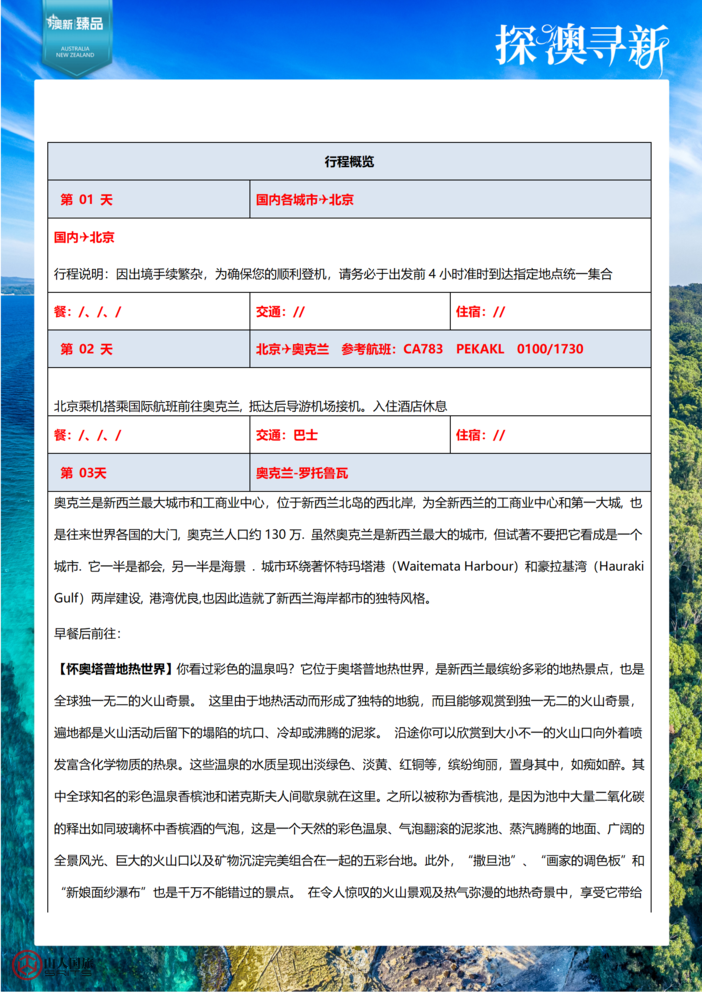Select the bold 【怀奥塔普地热世界】 heading
Viewport: 702px width, 993px height.
click(x=113, y=669)
